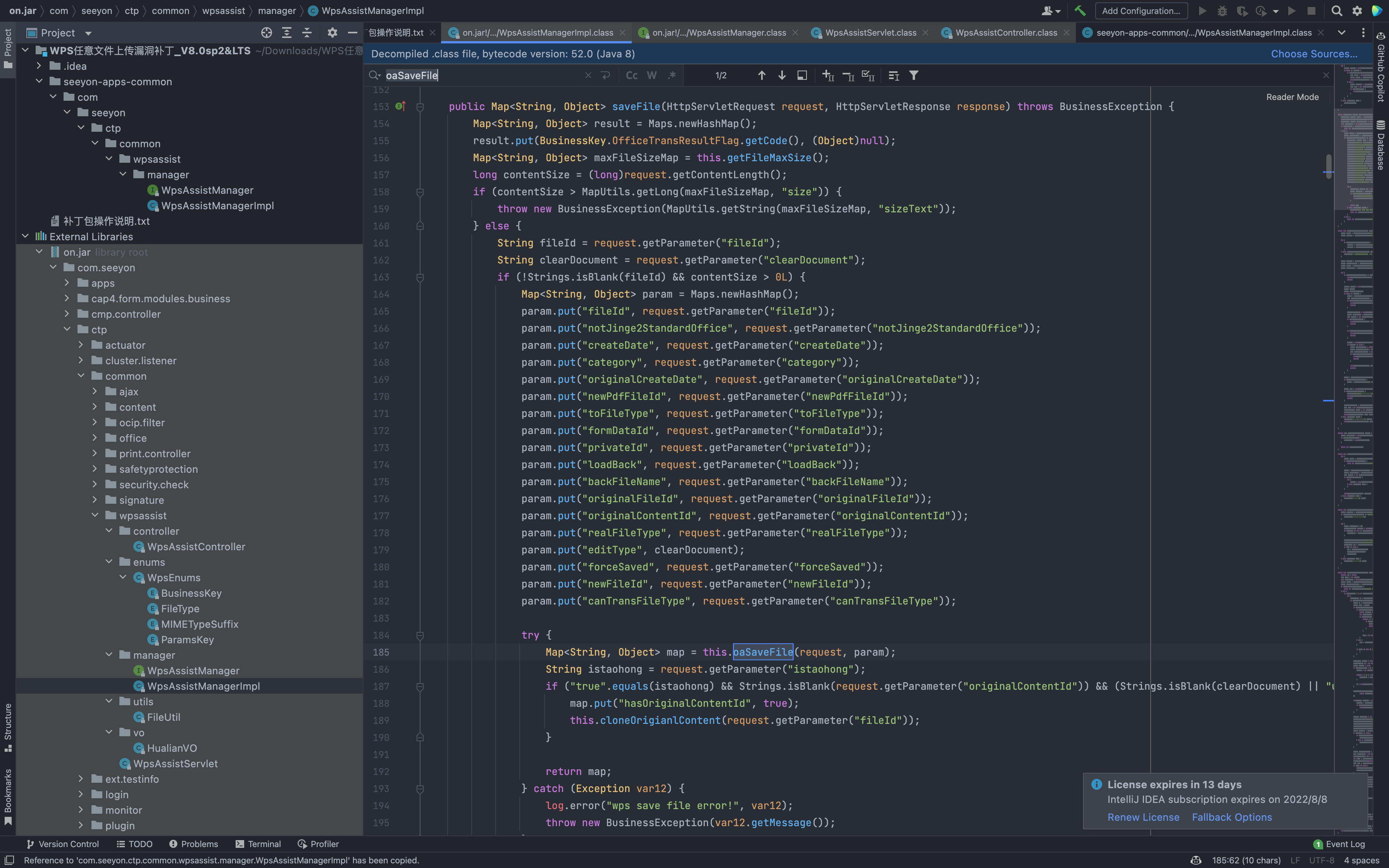The height and width of the screenshot is (868, 1389).
Task: Click the Renew License link
Action: tap(1143, 817)
